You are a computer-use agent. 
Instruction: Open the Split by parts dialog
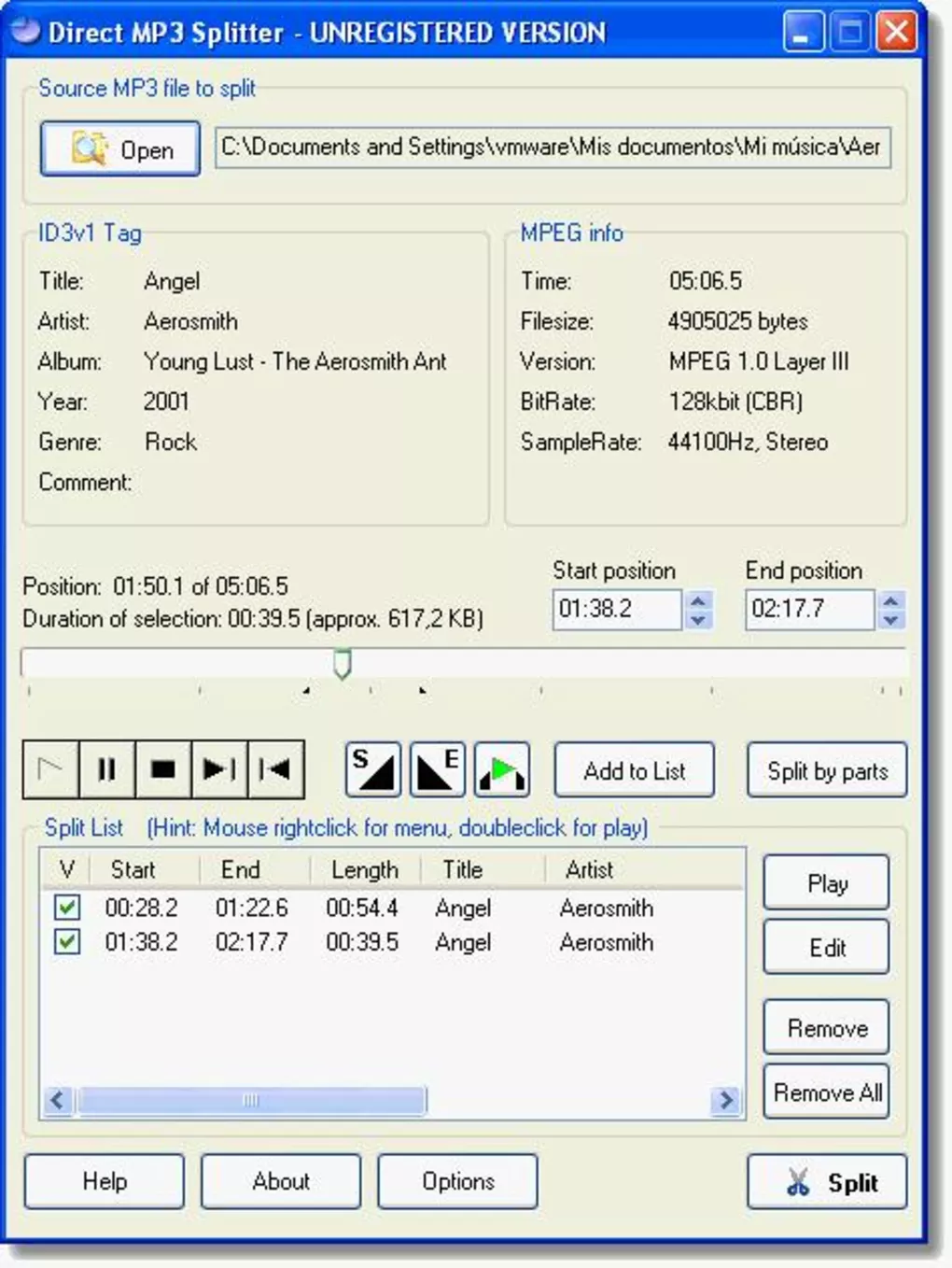(826, 771)
